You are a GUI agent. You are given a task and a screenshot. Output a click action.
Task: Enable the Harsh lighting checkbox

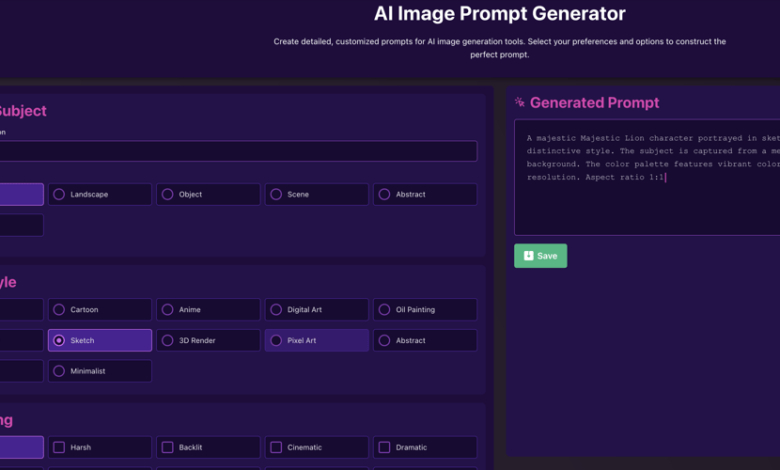click(59, 447)
